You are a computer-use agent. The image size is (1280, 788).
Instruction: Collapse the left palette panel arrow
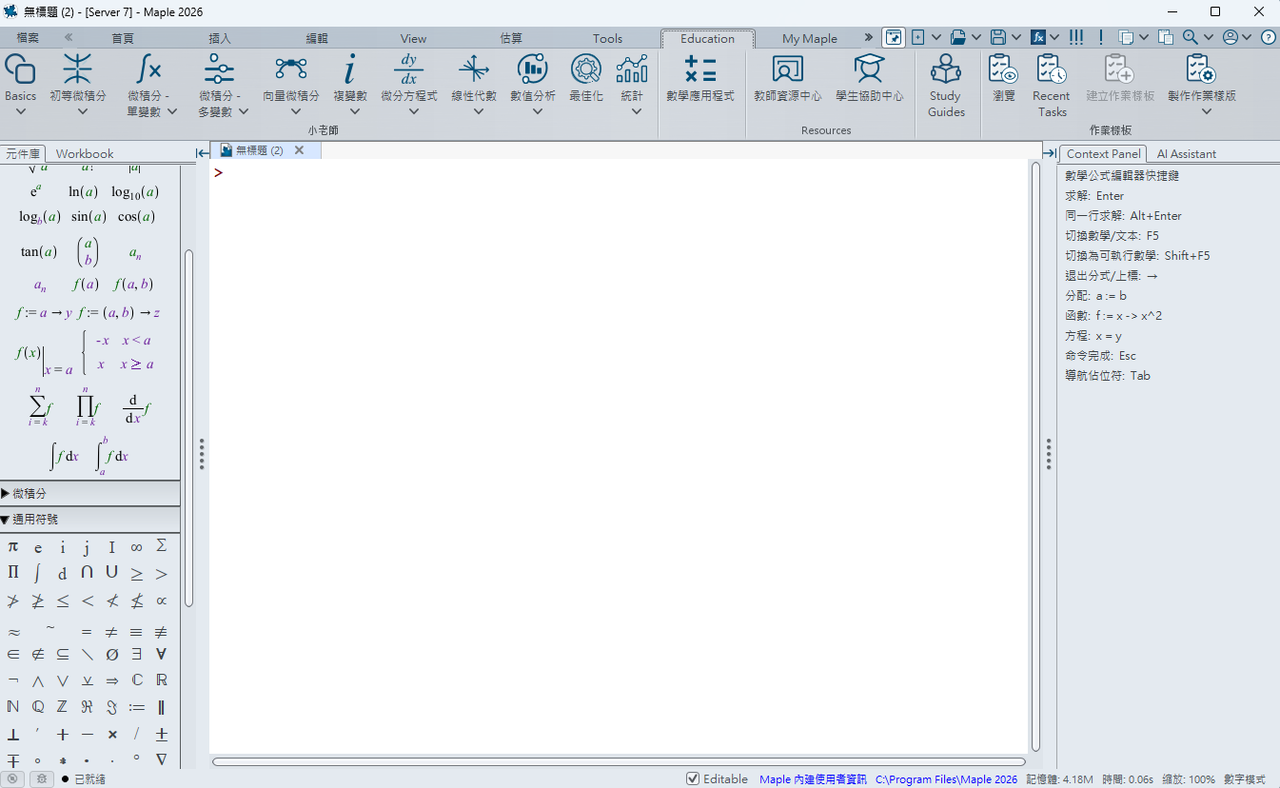(202, 153)
